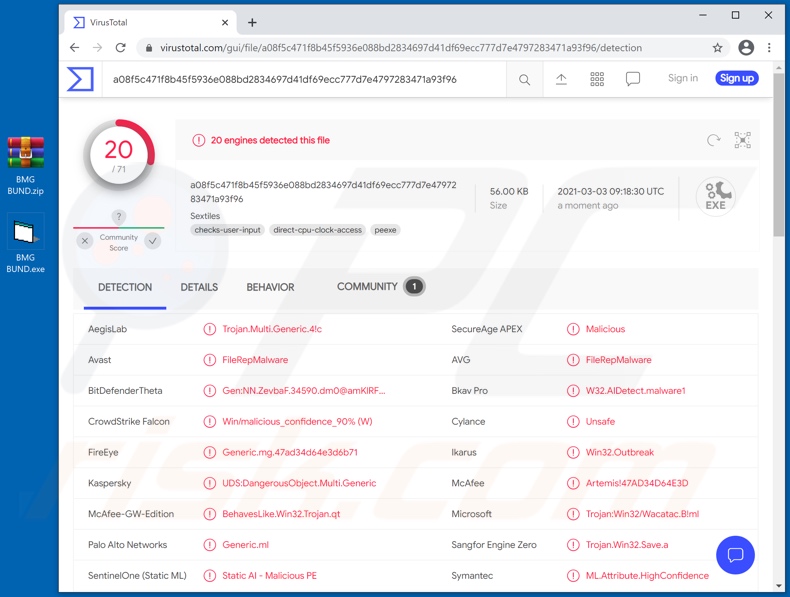Click alert icon next to 20 engines detected
Viewport: 790px width, 597px height.
[199, 140]
